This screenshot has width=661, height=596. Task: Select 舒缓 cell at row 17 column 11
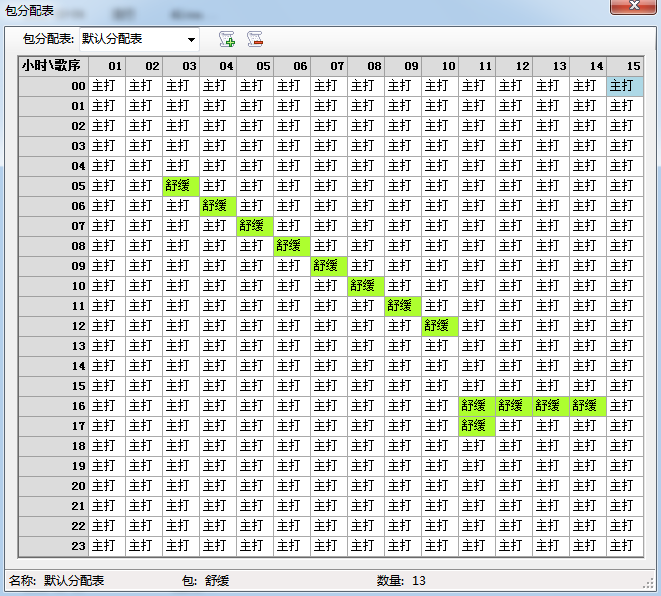click(x=477, y=426)
